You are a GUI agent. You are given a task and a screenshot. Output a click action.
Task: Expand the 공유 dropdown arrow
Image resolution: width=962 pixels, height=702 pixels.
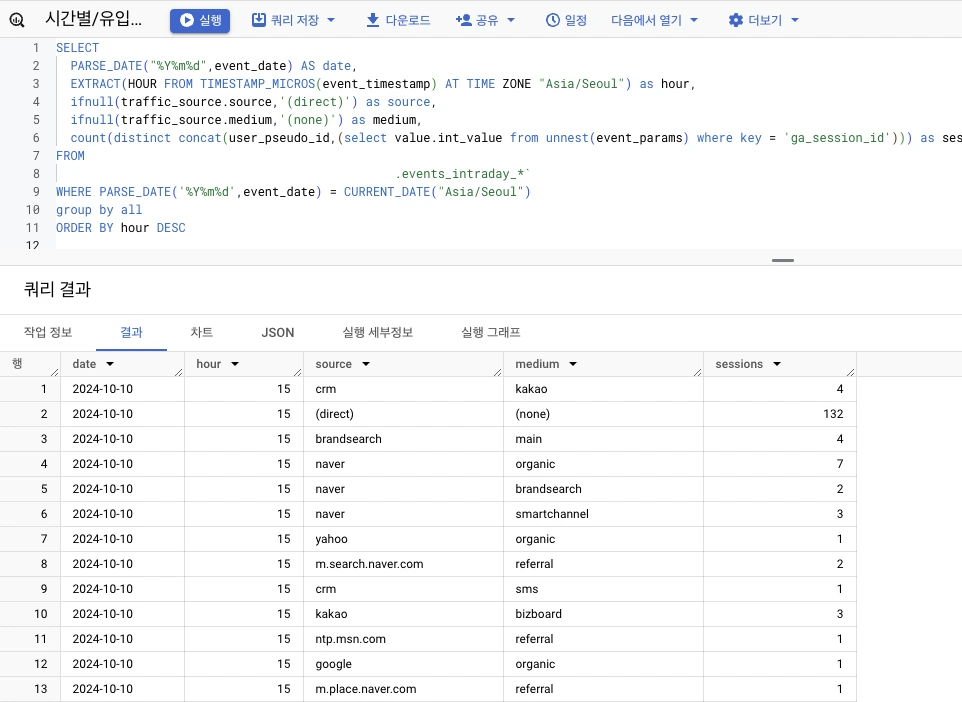510,20
